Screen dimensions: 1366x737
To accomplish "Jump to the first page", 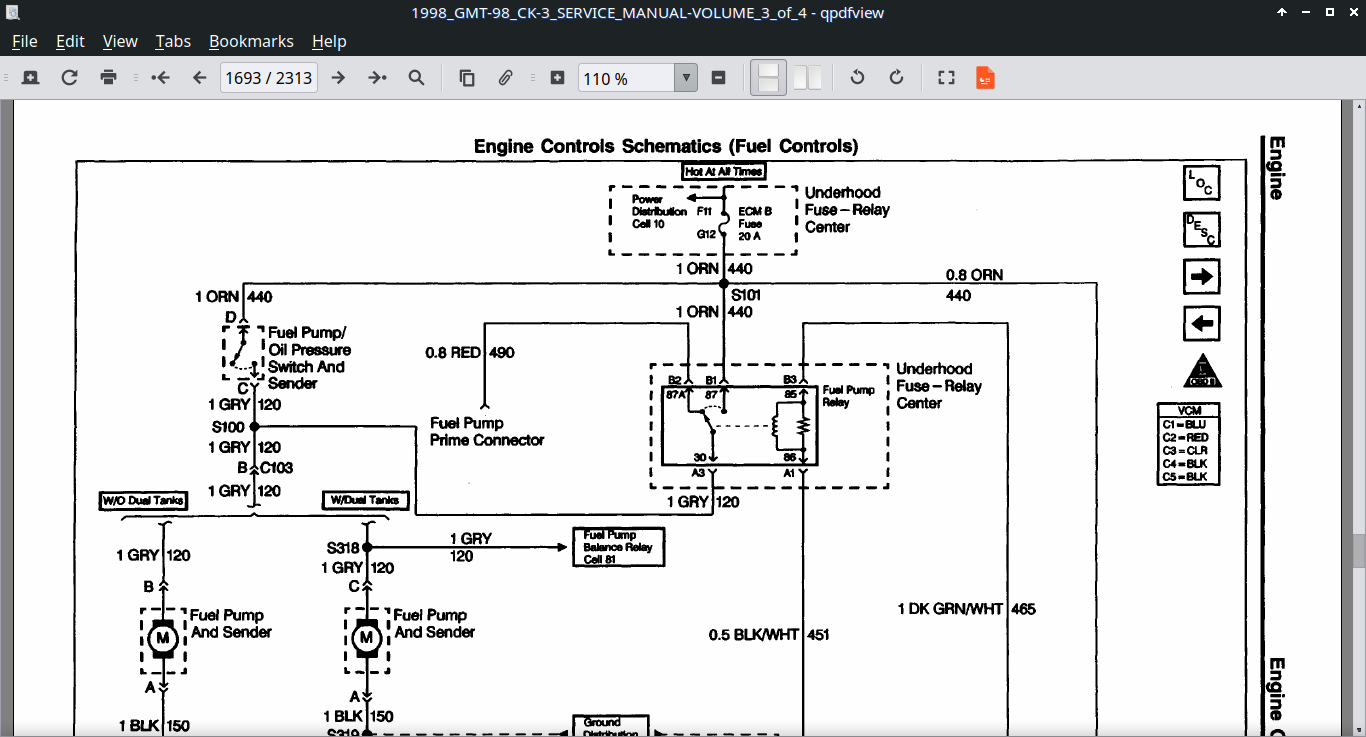I will click(160, 78).
